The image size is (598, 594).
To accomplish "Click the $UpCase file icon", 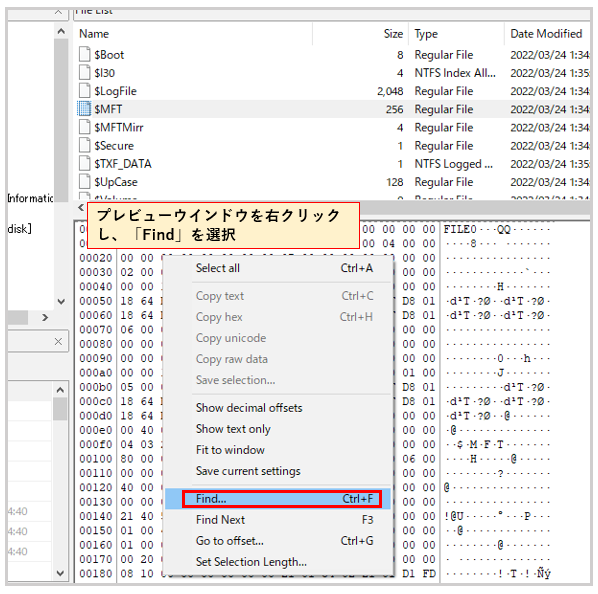I will tap(84, 181).
